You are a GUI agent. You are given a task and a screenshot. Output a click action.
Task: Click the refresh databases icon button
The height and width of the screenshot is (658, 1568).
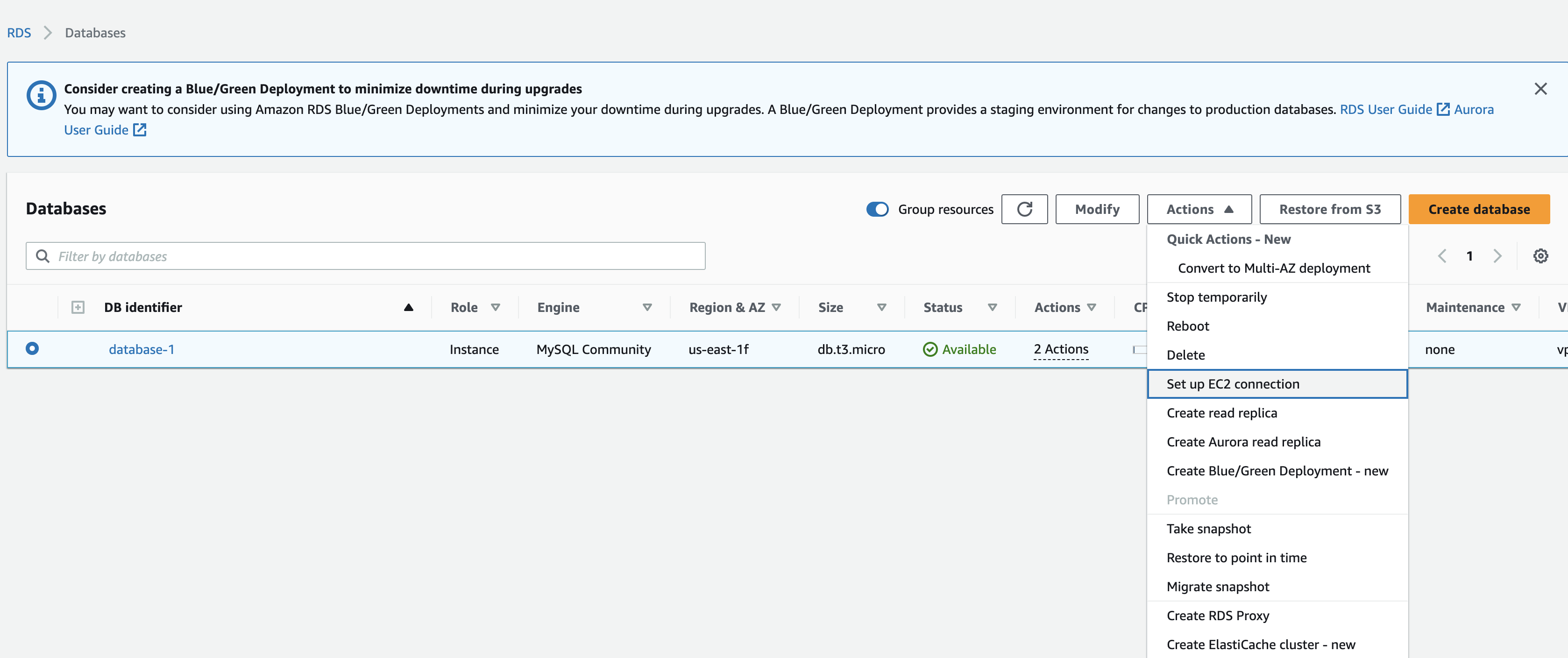1024,209
